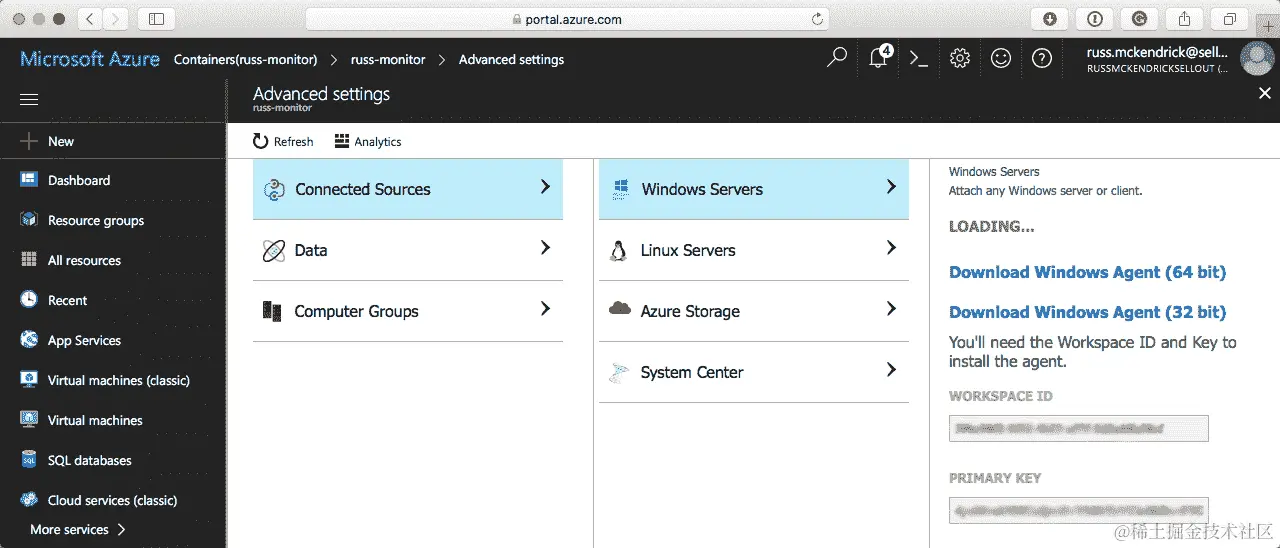Open Virtual machines from the sidebar
Viewport: 1280px width, 548px height.
click(95, 420)
